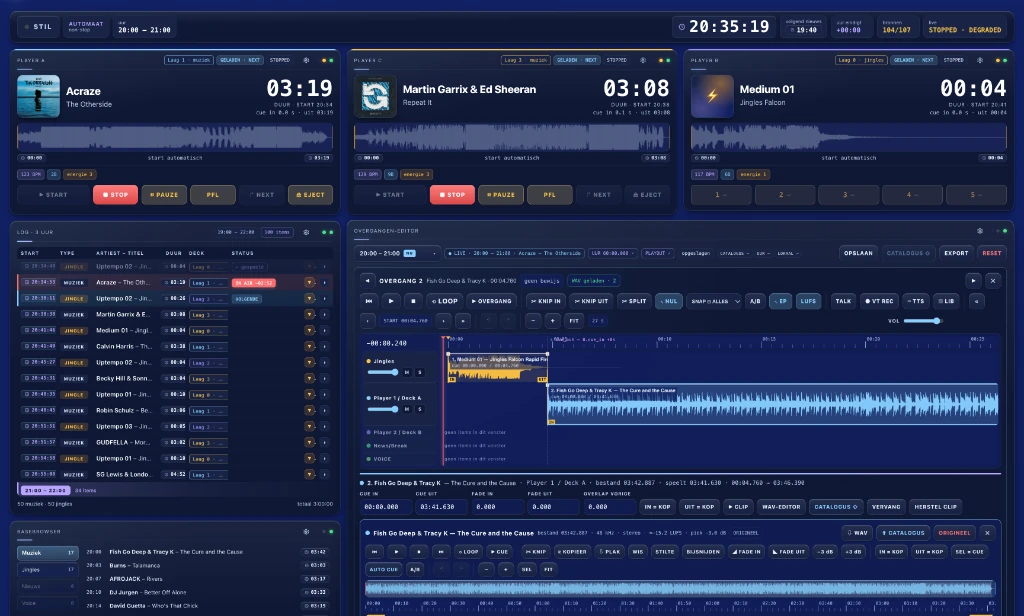Open the Calvin Harris row dropdown arrow

[310, 346]
